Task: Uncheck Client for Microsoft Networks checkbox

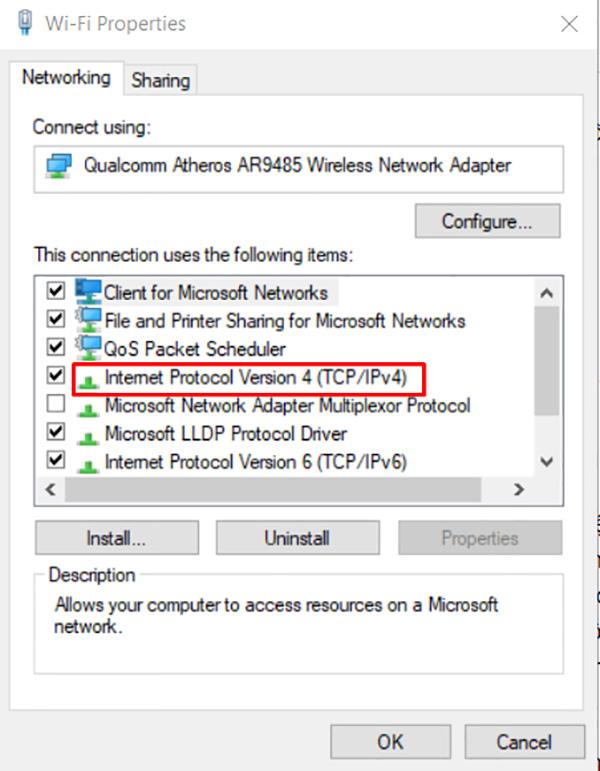Action: pos(56,292)
